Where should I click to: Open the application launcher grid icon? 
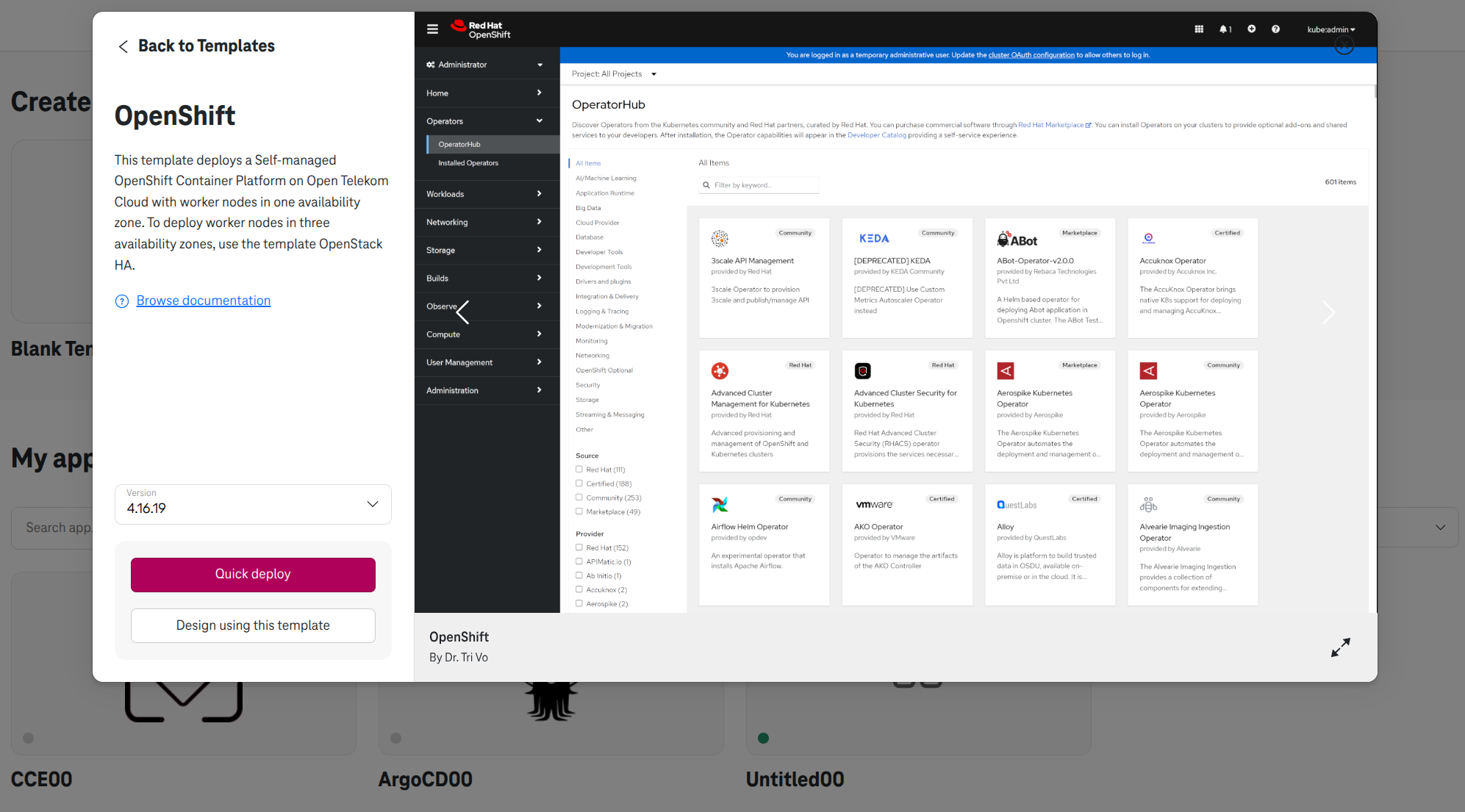tap(1199, 29)
